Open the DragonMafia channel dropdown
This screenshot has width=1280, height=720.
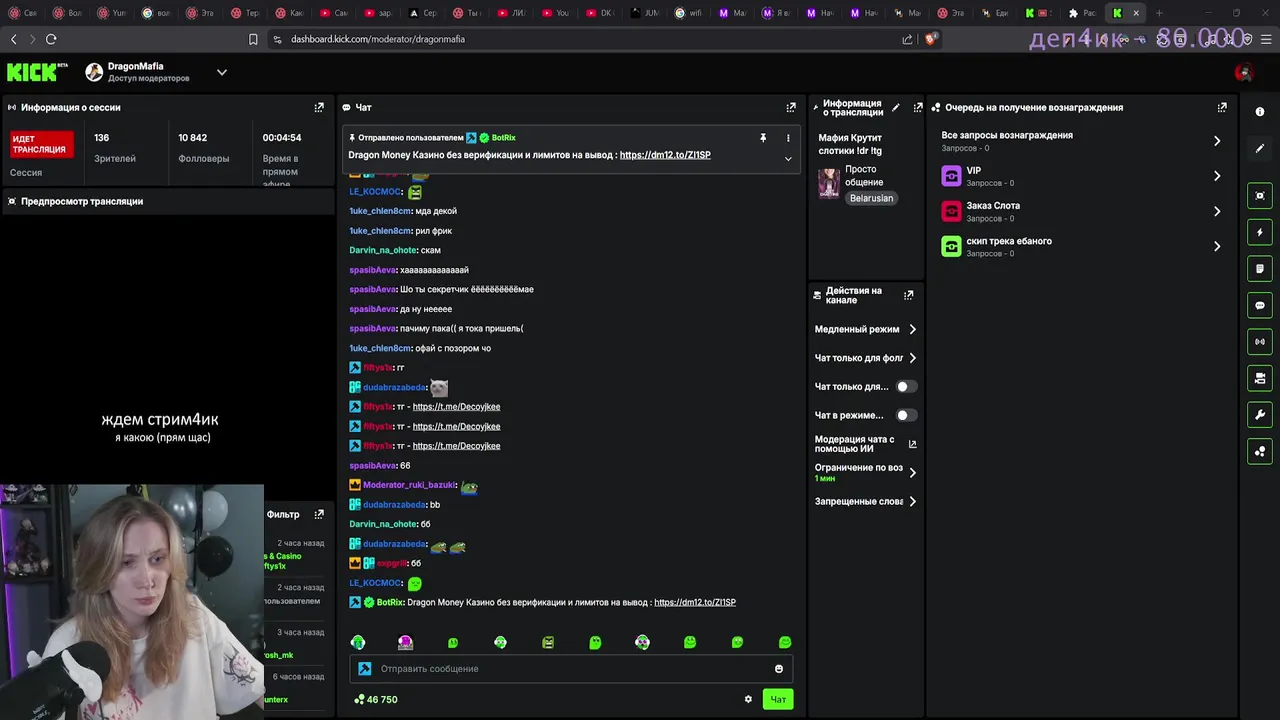pyautogui.click(x=222, y=72)
